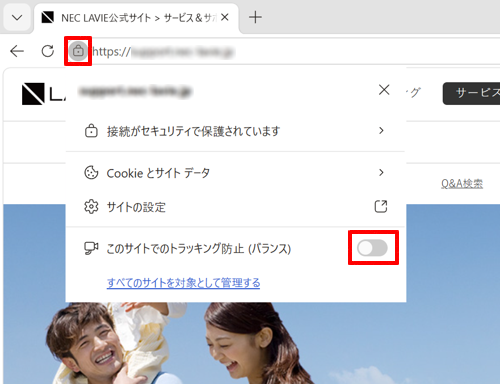Image resolution: width=500 pixels, height=384 pixels.
Task: Open サイトの設定 entry
Action: [x=235, y=207]
